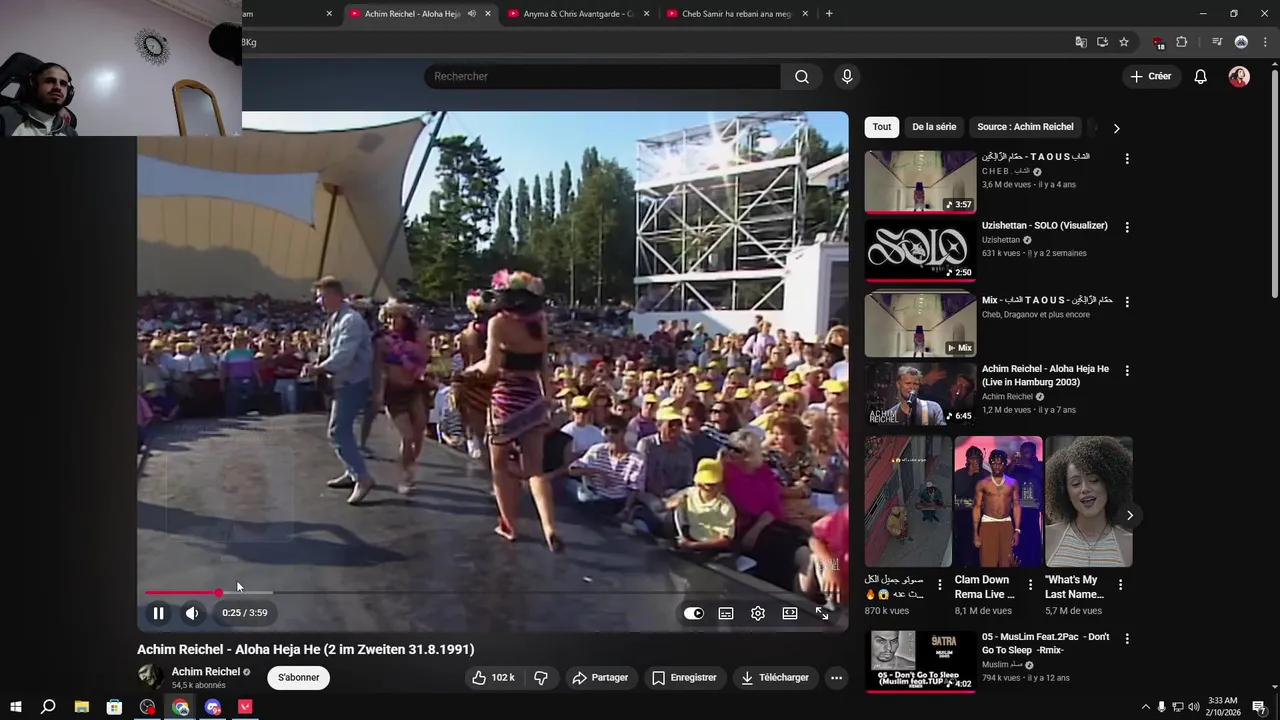Click the search magnifier button
Viewport: 1280px width, 720px height.
pyautogui.click(x=802, y=76)
